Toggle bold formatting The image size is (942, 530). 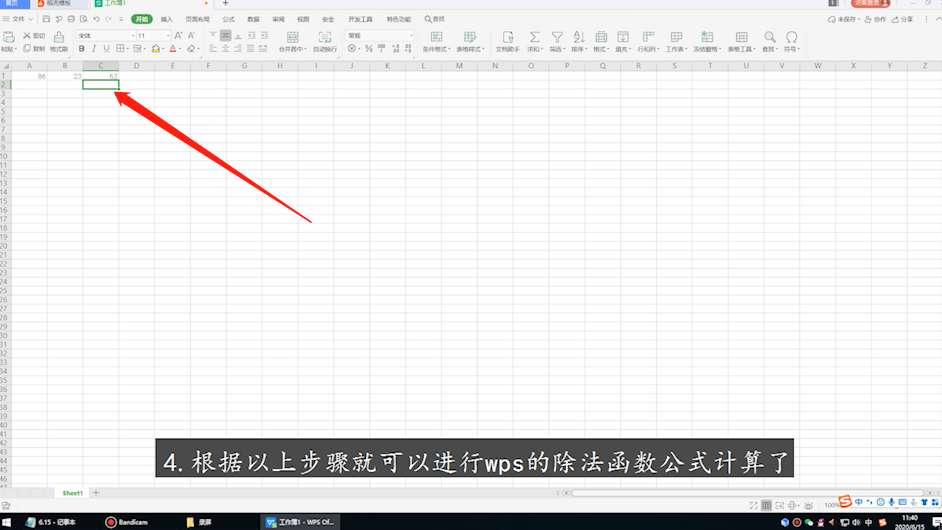tap(82, 49)
